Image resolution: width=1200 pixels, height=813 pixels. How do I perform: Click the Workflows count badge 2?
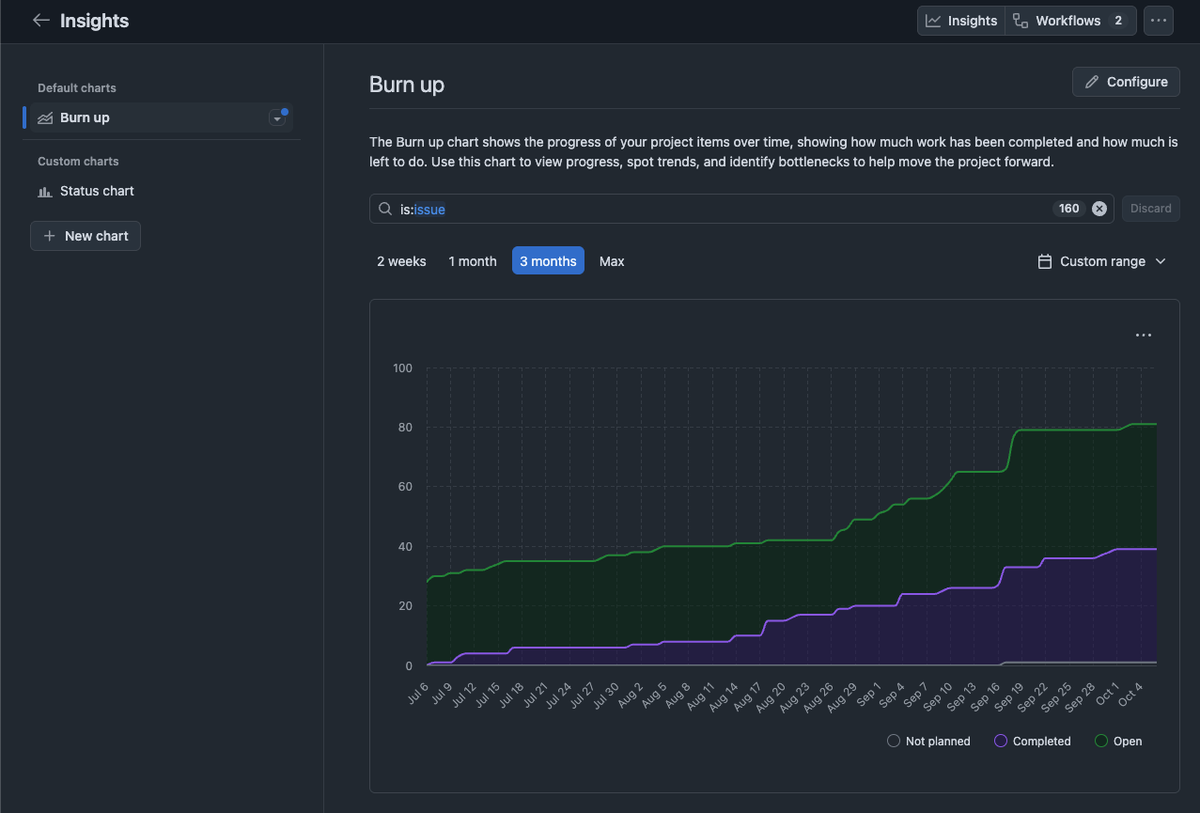1118,21
